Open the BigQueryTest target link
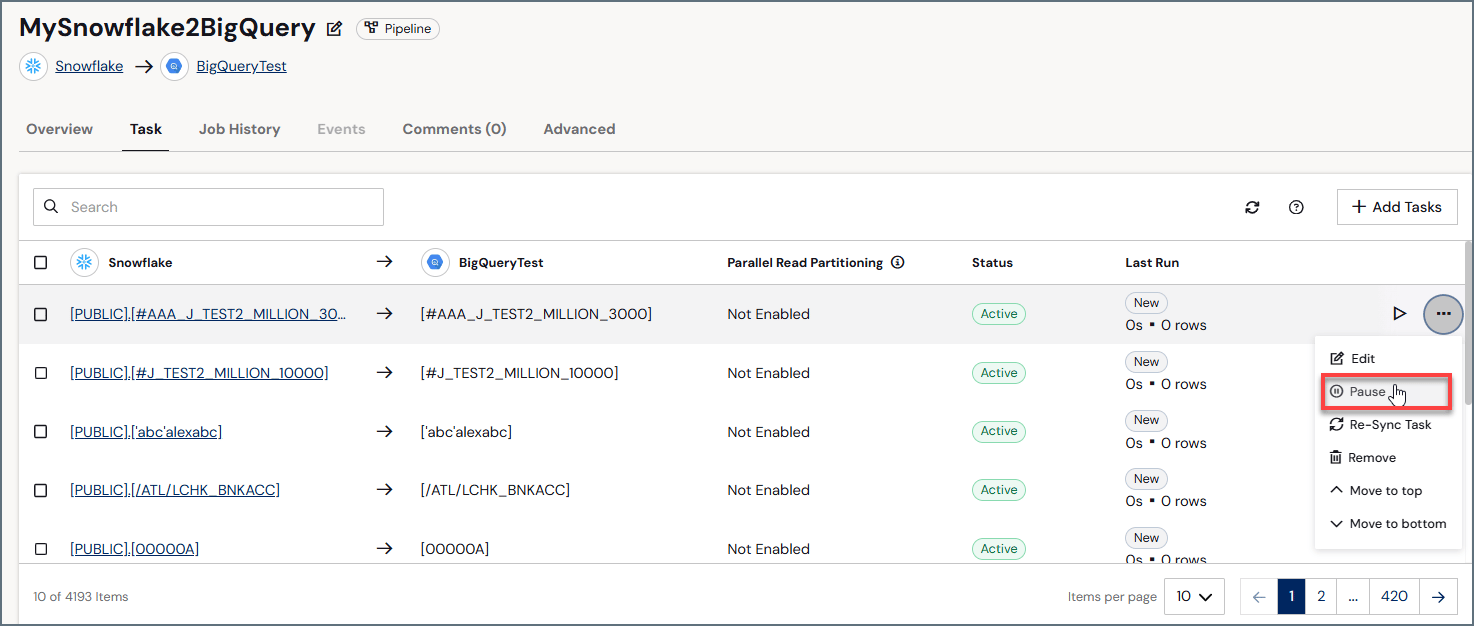This screenshot has width=1474, height=626. point(241,66)
